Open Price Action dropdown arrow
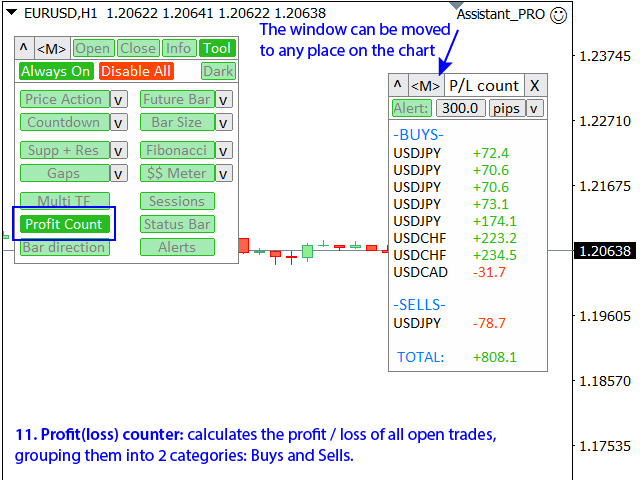 [119, 99]
